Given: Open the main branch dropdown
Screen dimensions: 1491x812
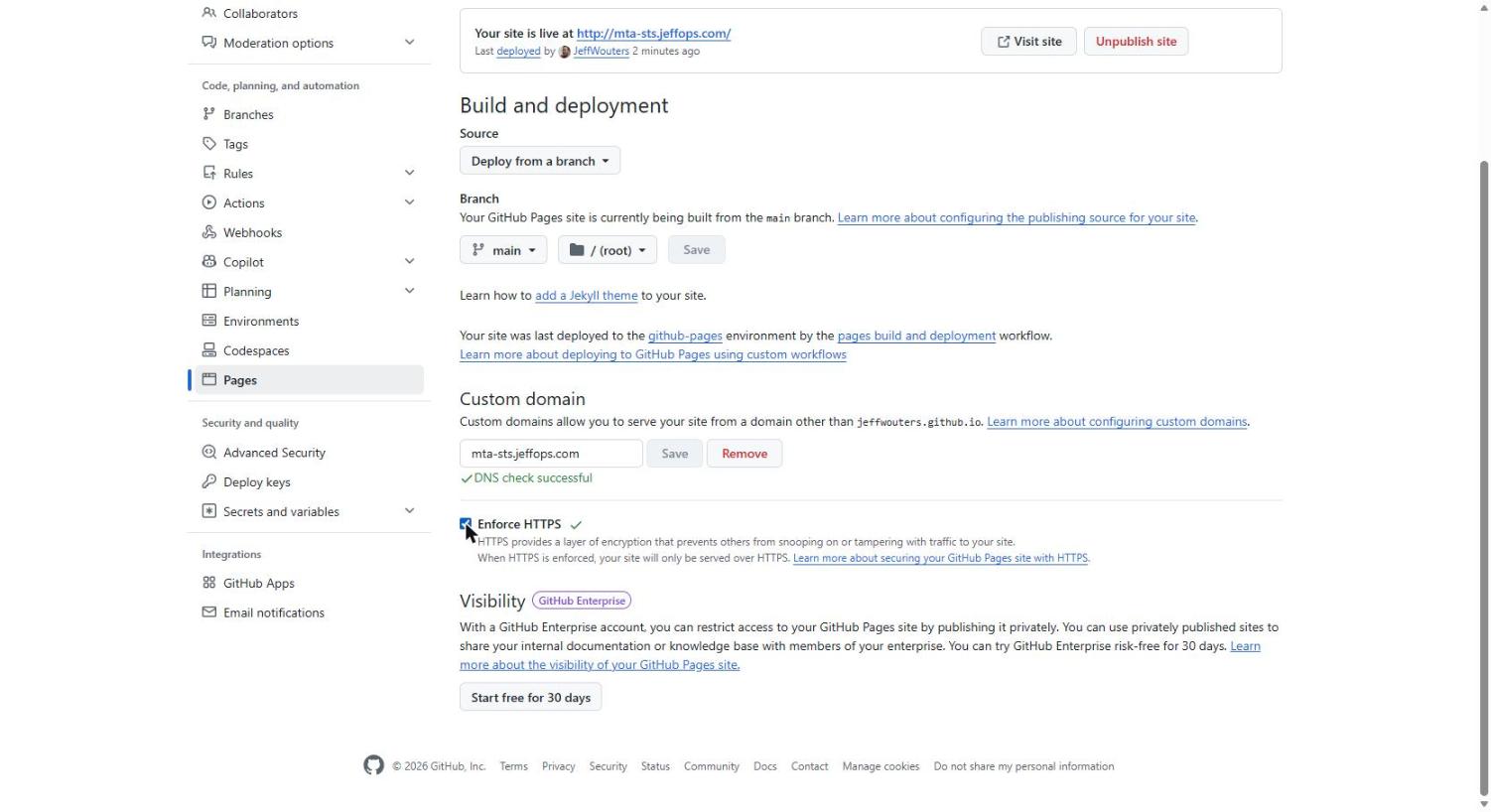Looking at the screenshot, I should tap(503, 250).
